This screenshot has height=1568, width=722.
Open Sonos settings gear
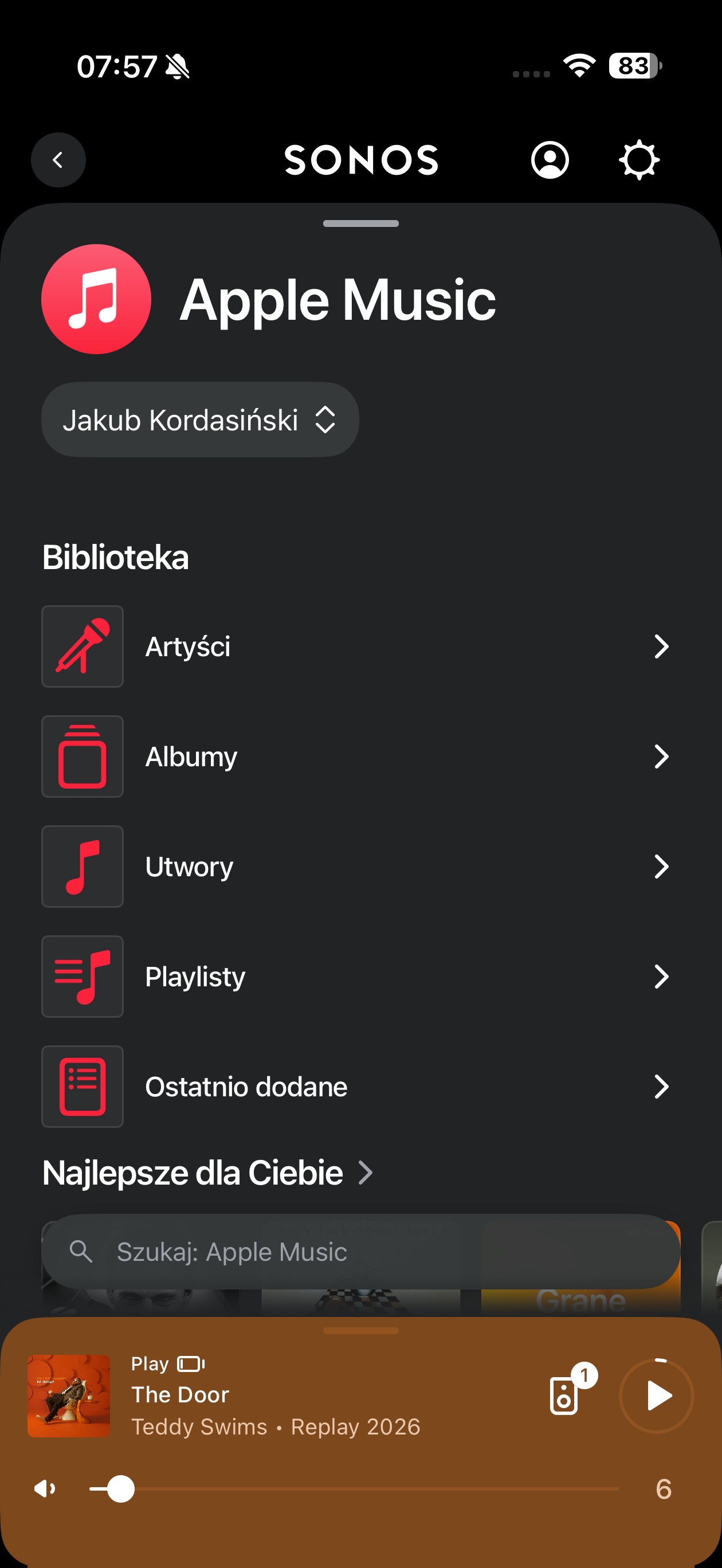point(638,160)
